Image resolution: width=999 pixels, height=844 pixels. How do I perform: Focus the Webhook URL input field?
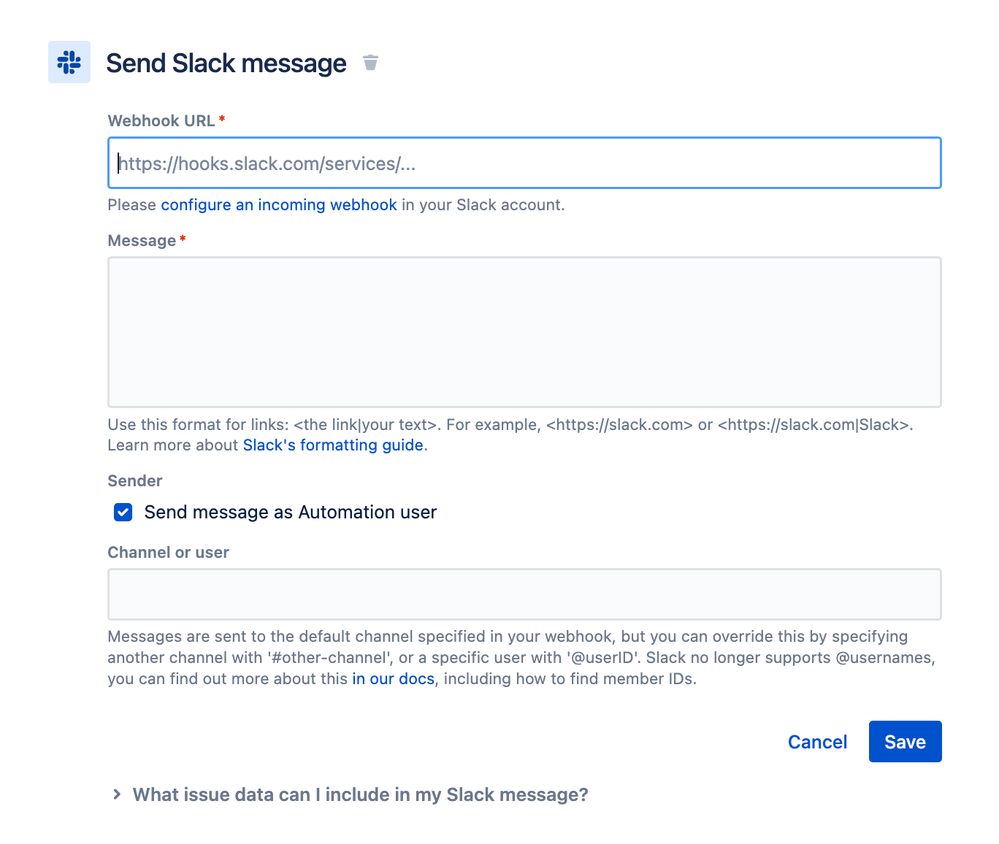[524, 163]
